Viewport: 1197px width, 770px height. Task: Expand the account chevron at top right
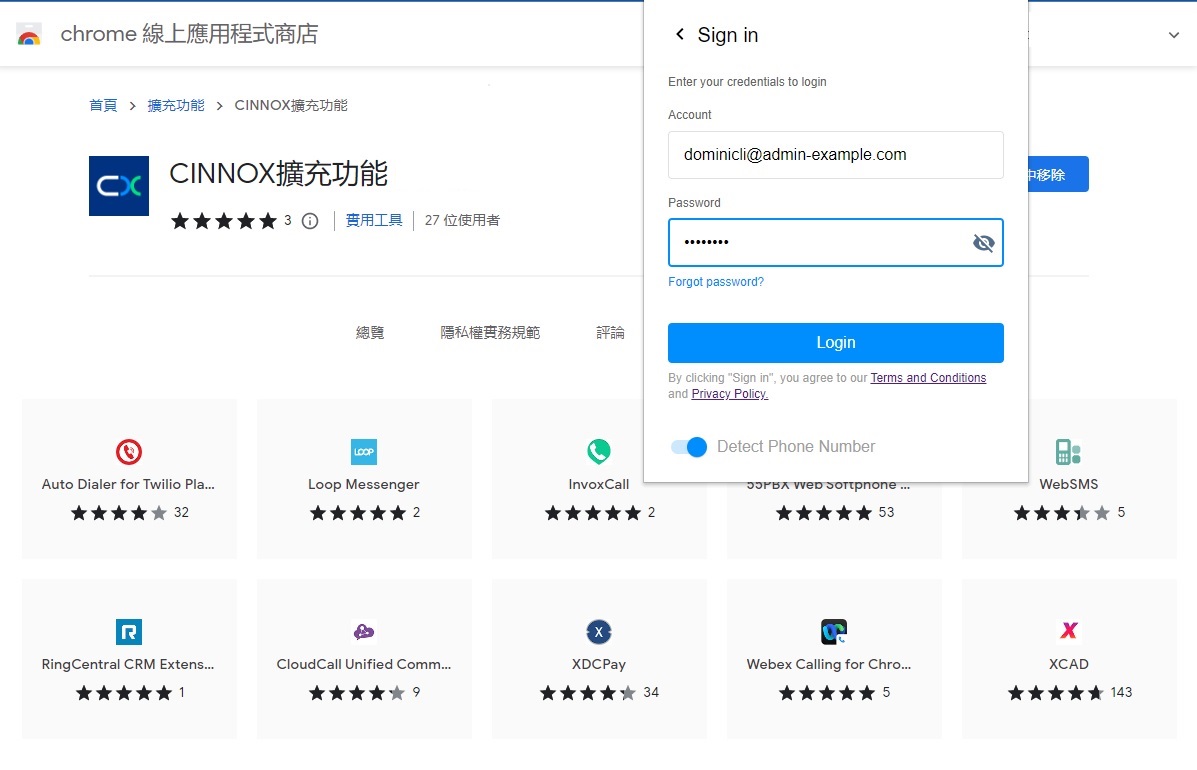(x=1174, y=35)
